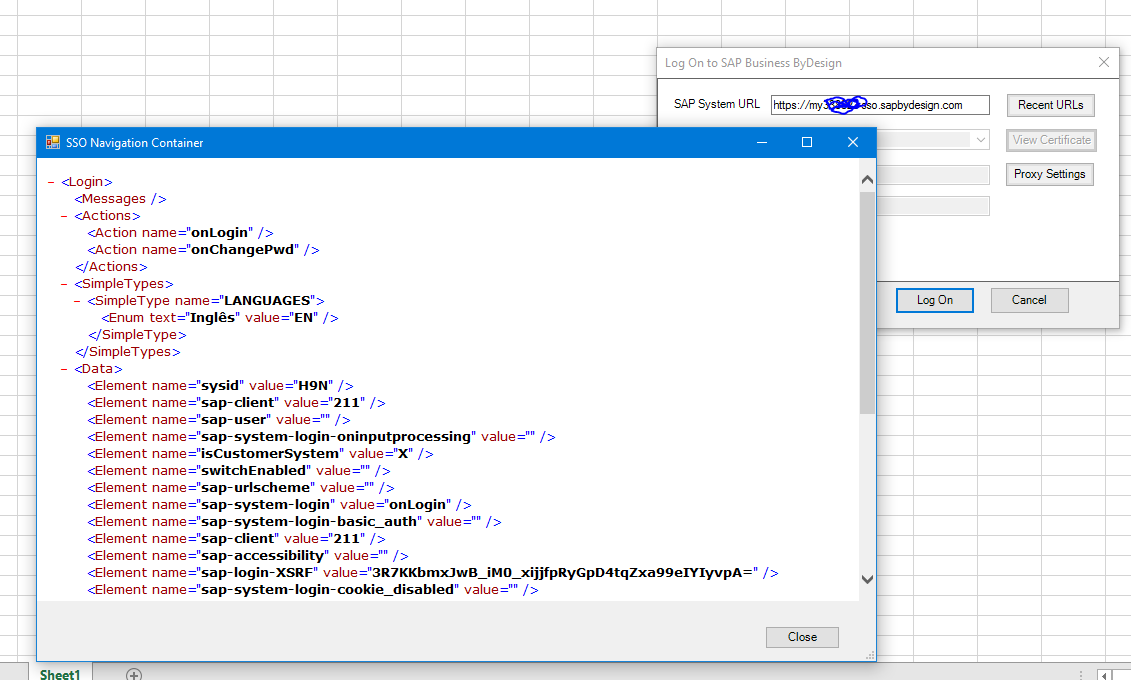Screen dimensions: 1131x680
Task: Click the "sap-urlscheme" element line
Action: [x=242, y=488]
